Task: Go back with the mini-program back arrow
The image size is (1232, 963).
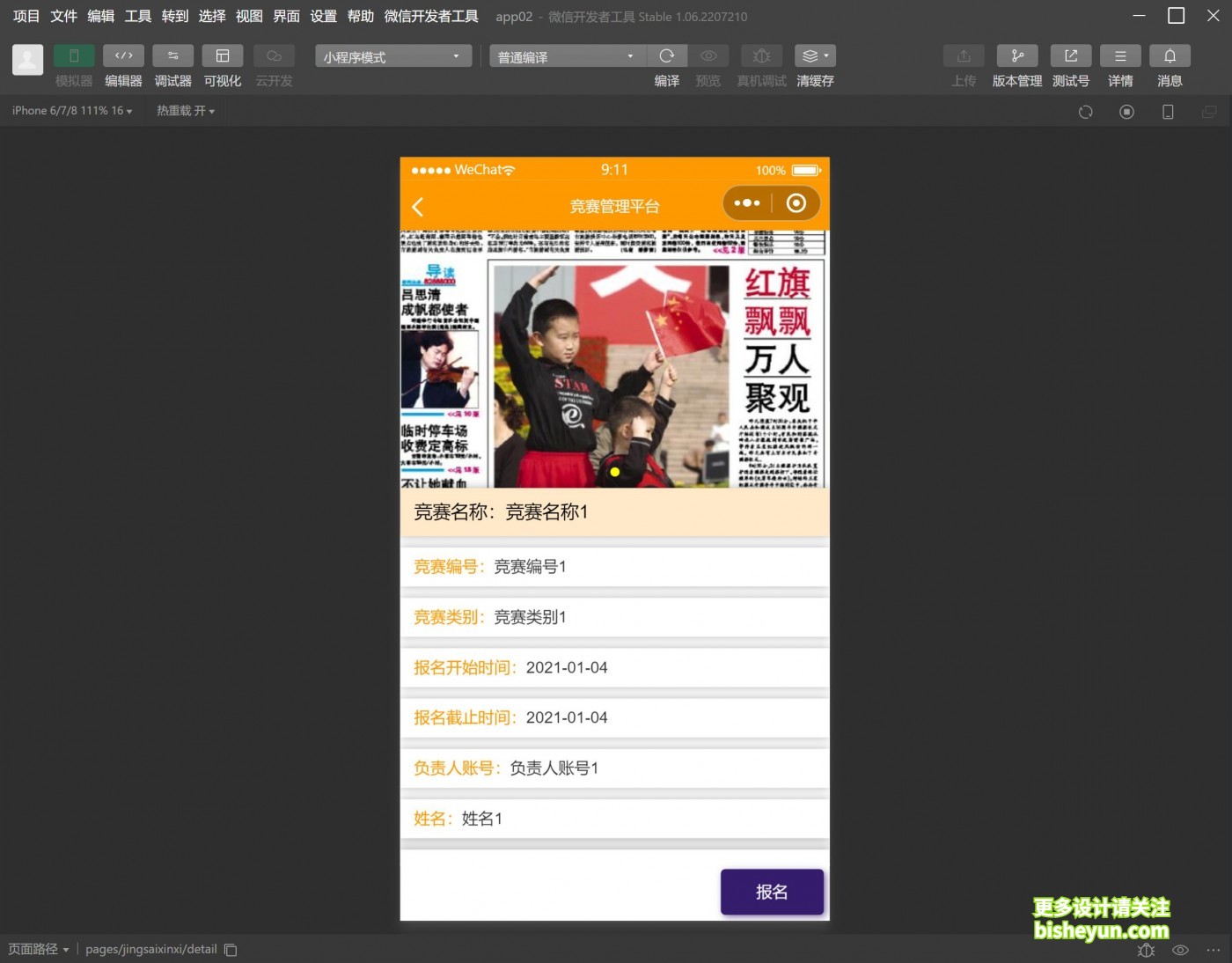Action: point(418,207)
